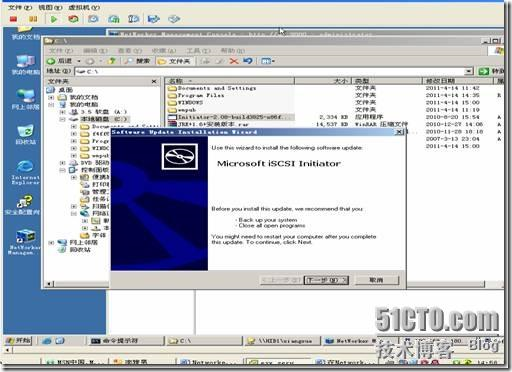Close the Software Update Installation Wizard dialog
The image size is (512, 372).
coord(399,132)
